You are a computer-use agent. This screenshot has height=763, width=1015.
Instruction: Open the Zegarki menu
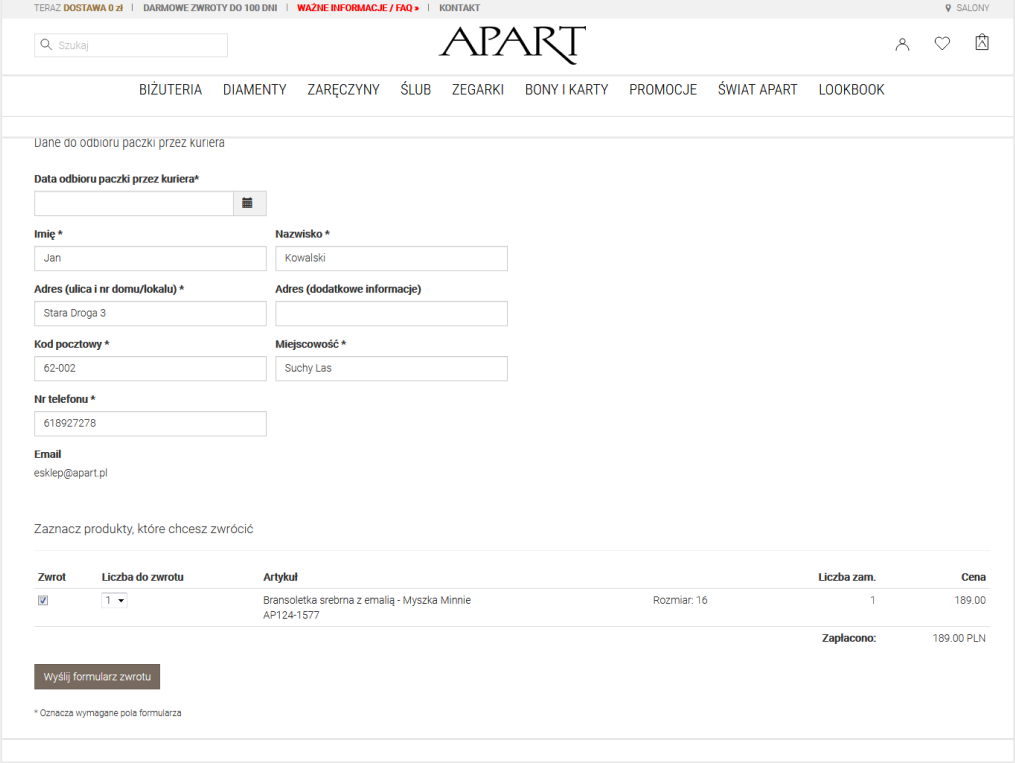point(478,90)
